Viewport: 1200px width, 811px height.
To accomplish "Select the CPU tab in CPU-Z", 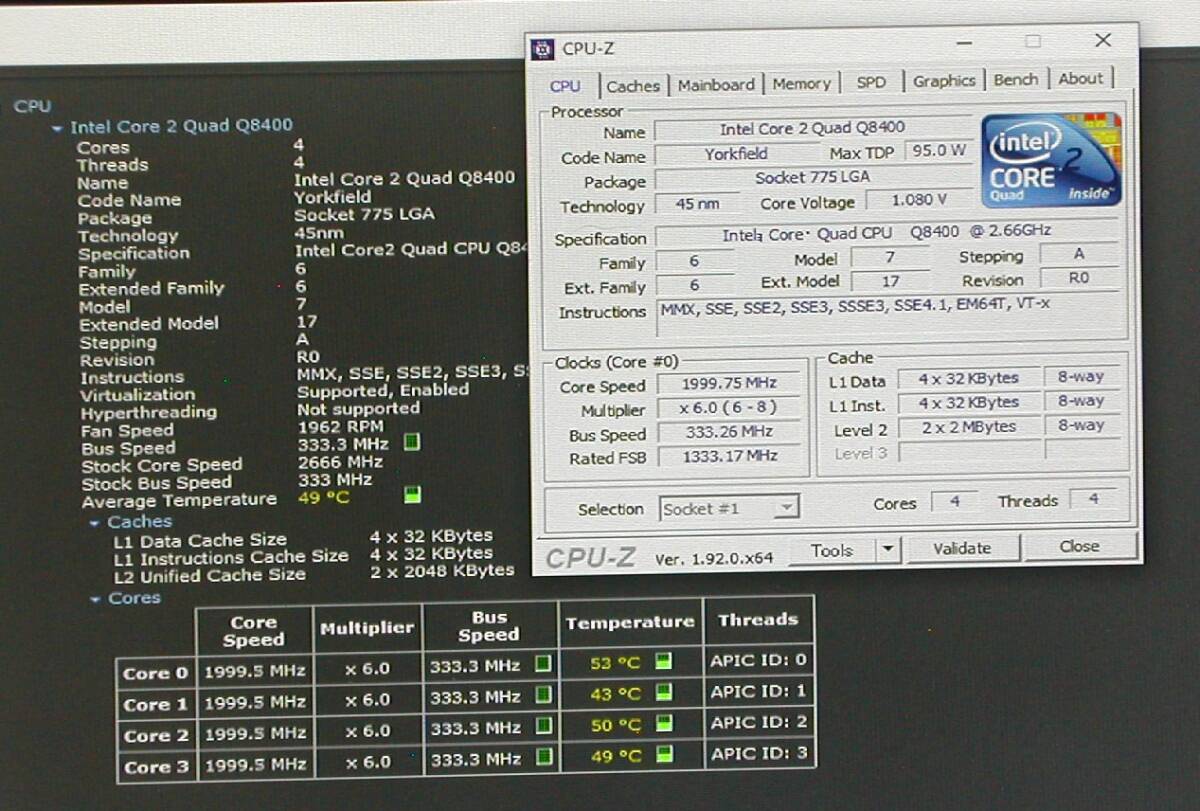I will [566, 86].
